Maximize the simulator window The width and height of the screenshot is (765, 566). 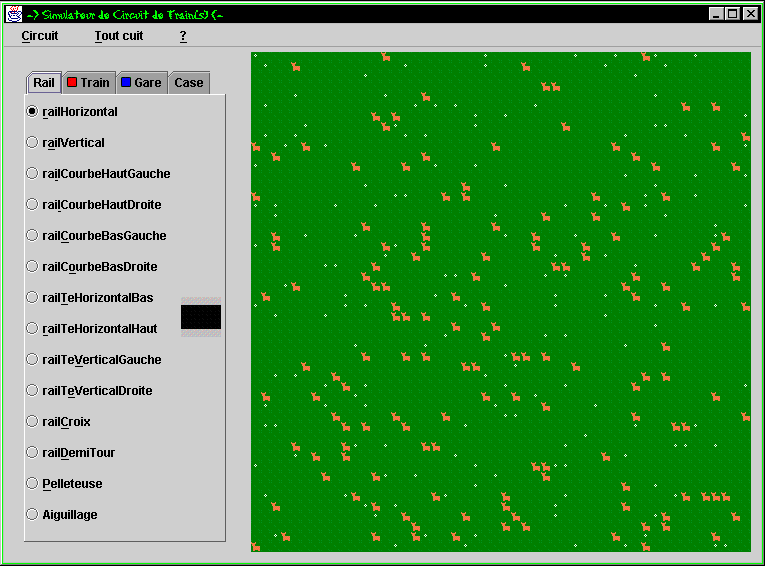pyautogui.click(x=733, y=14)
